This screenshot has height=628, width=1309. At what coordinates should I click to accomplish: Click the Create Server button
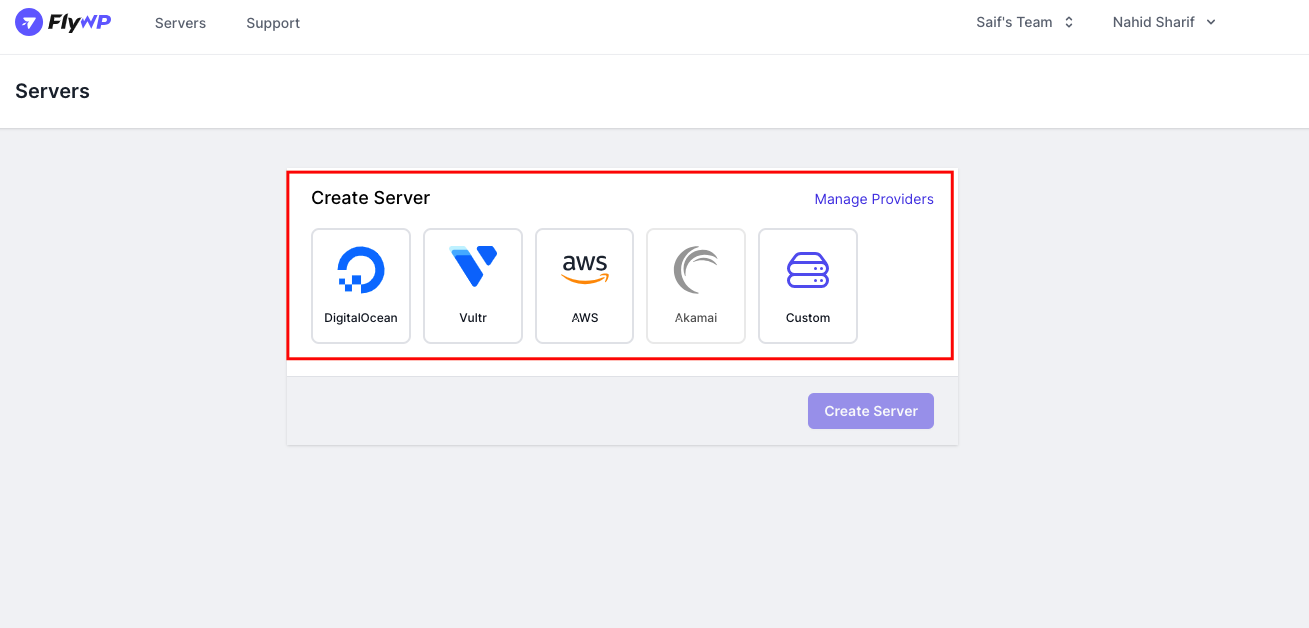pos(871,411)
